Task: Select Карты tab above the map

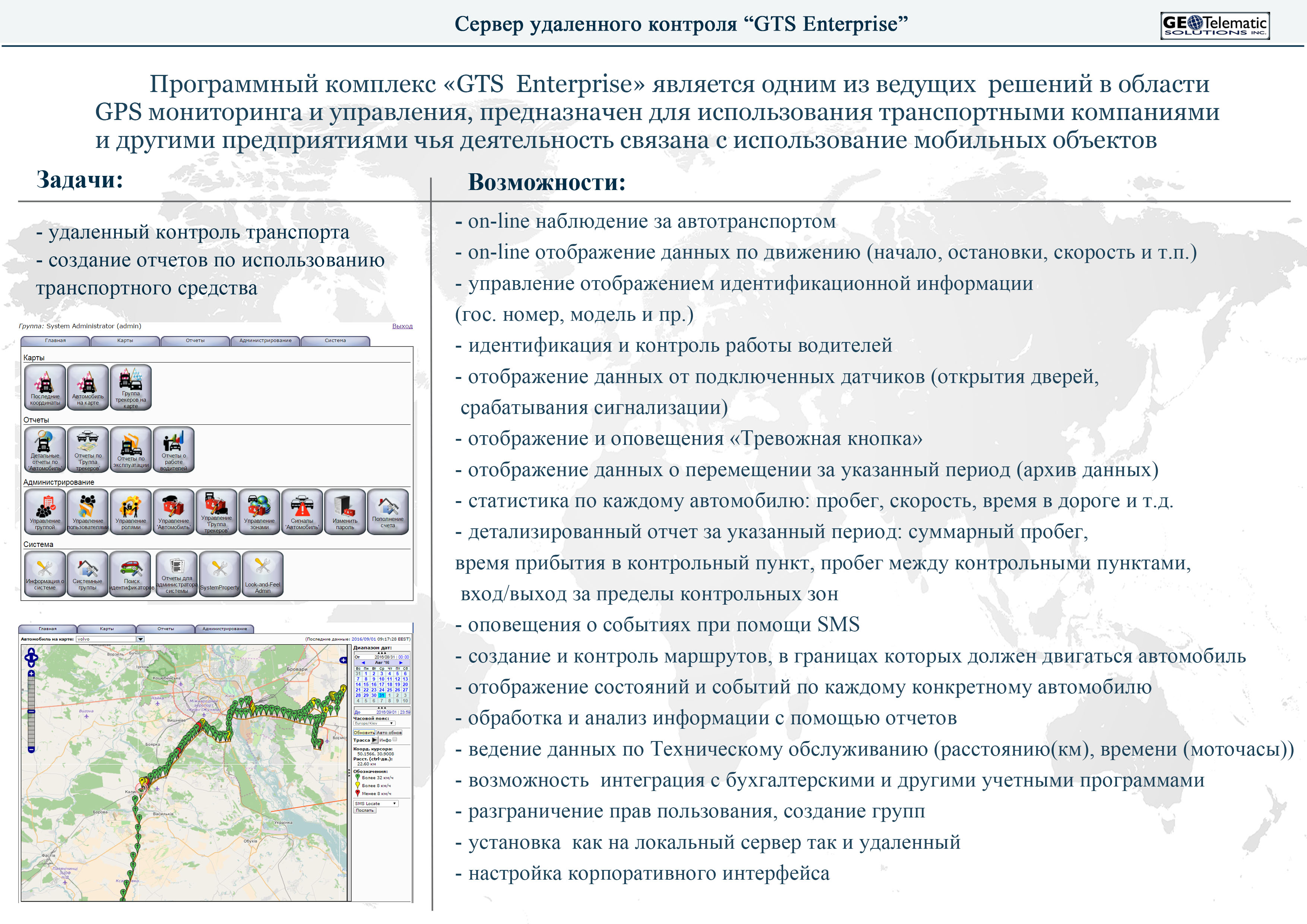Action: click(x=107, y=629)
